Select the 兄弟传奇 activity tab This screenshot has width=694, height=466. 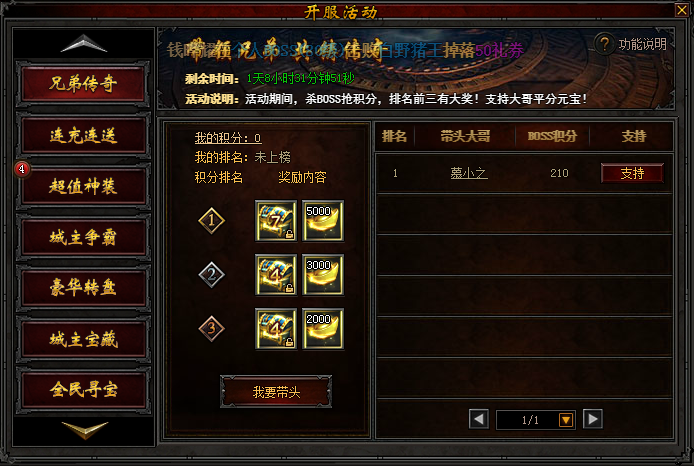pyautogui.click(x=83, y=84)
